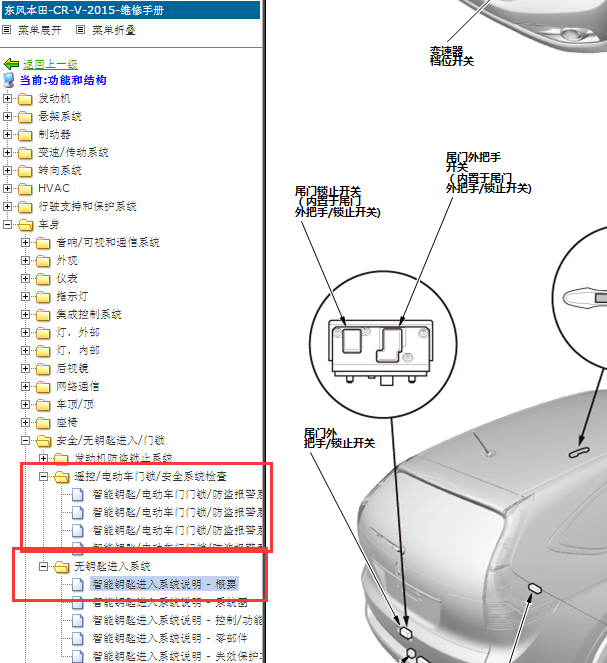Viewport: 607px width, 663px height.
Task: Select the 遥控/电动车门锁/安全系统检查 folder label
Action: pyautogui.click(x=150, y=476)
